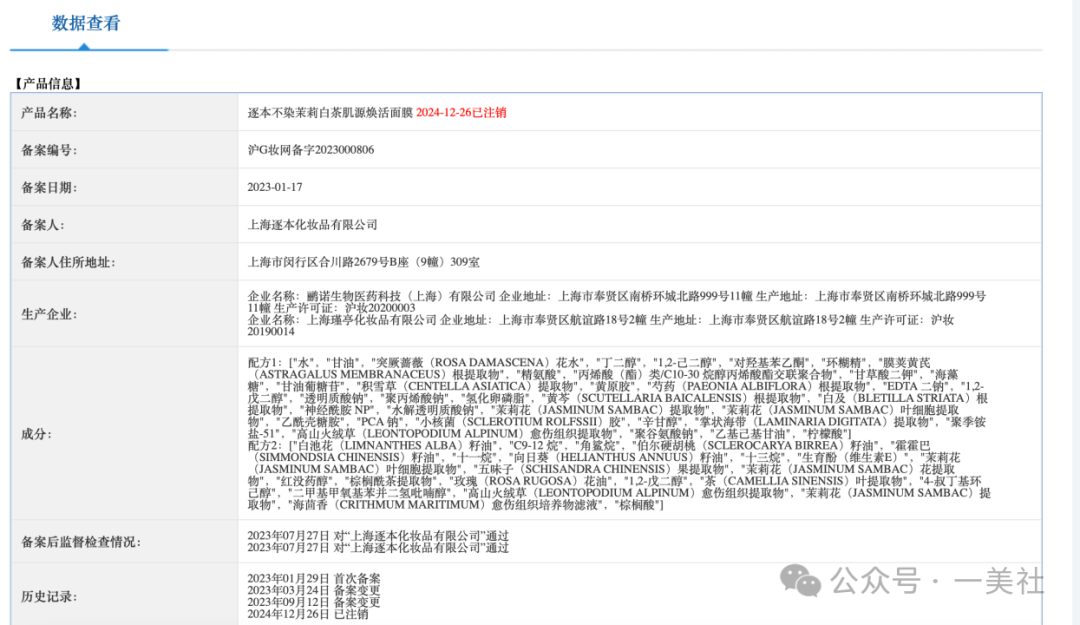This screenshot has height=625, width=1080.
Task: Select product name 逐本不染茉莉白茶肌源焕活面膜
Action: coord(330,113)
